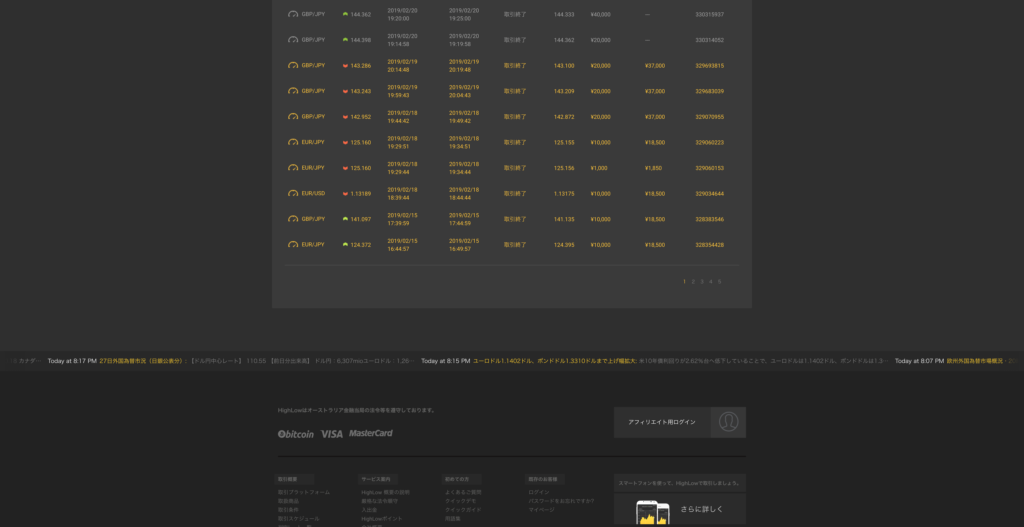Viewport: 1024px width, 527px height.
Task: Click closing rate 141.135
Action: 564,219
